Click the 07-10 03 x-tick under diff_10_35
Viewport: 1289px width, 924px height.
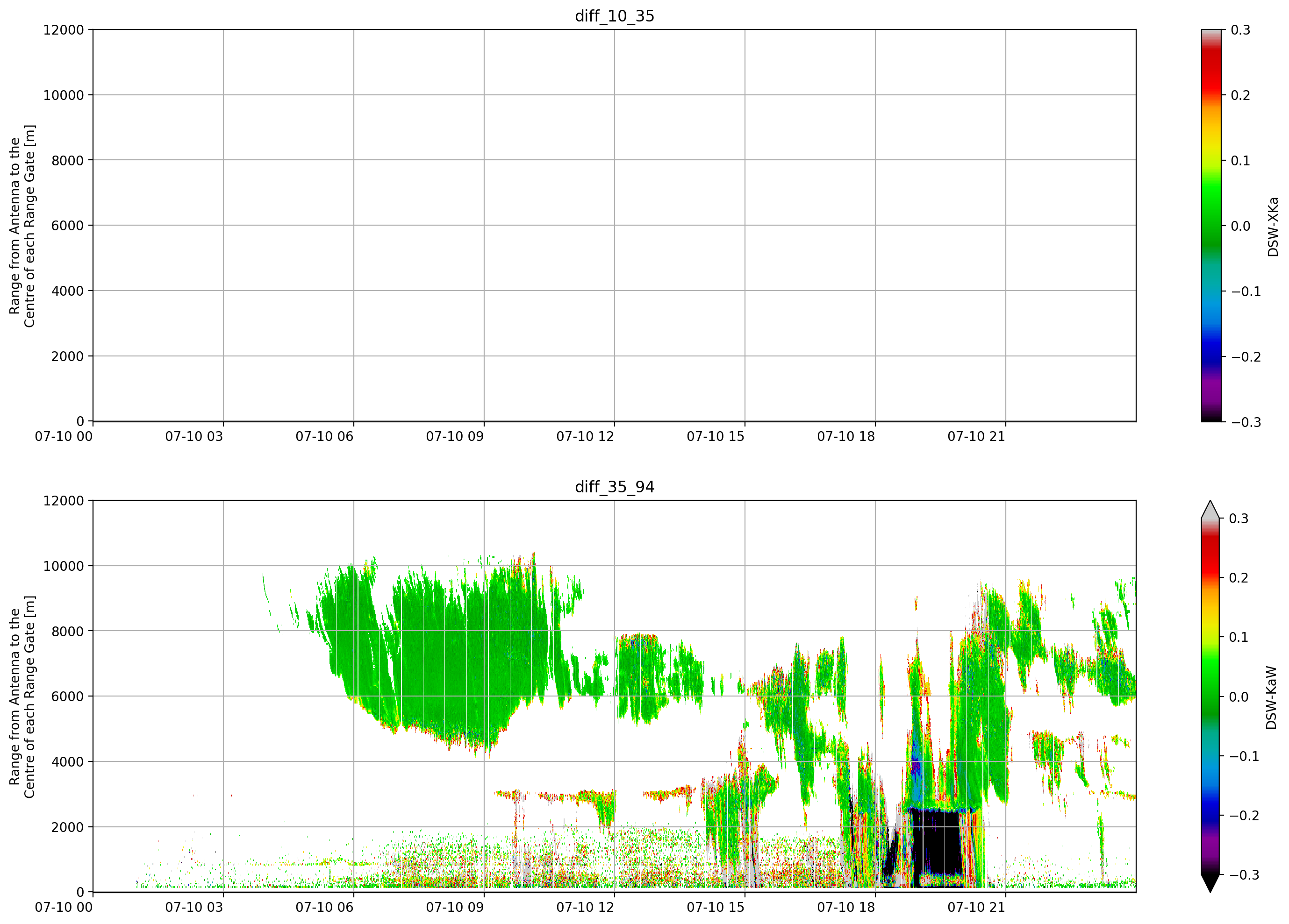pos(194,436)
